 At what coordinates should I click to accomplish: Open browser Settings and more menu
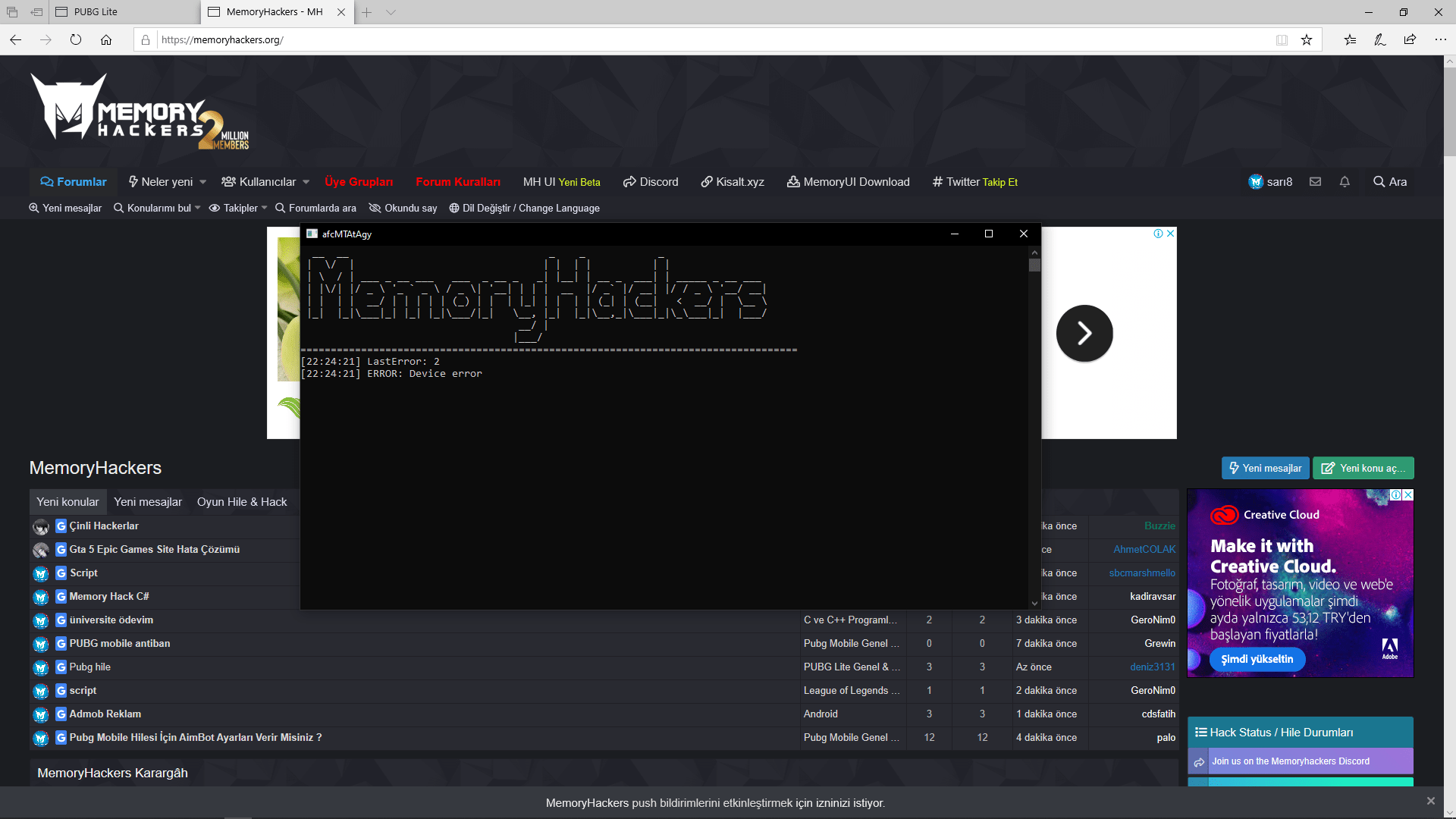click(1440, 39)
